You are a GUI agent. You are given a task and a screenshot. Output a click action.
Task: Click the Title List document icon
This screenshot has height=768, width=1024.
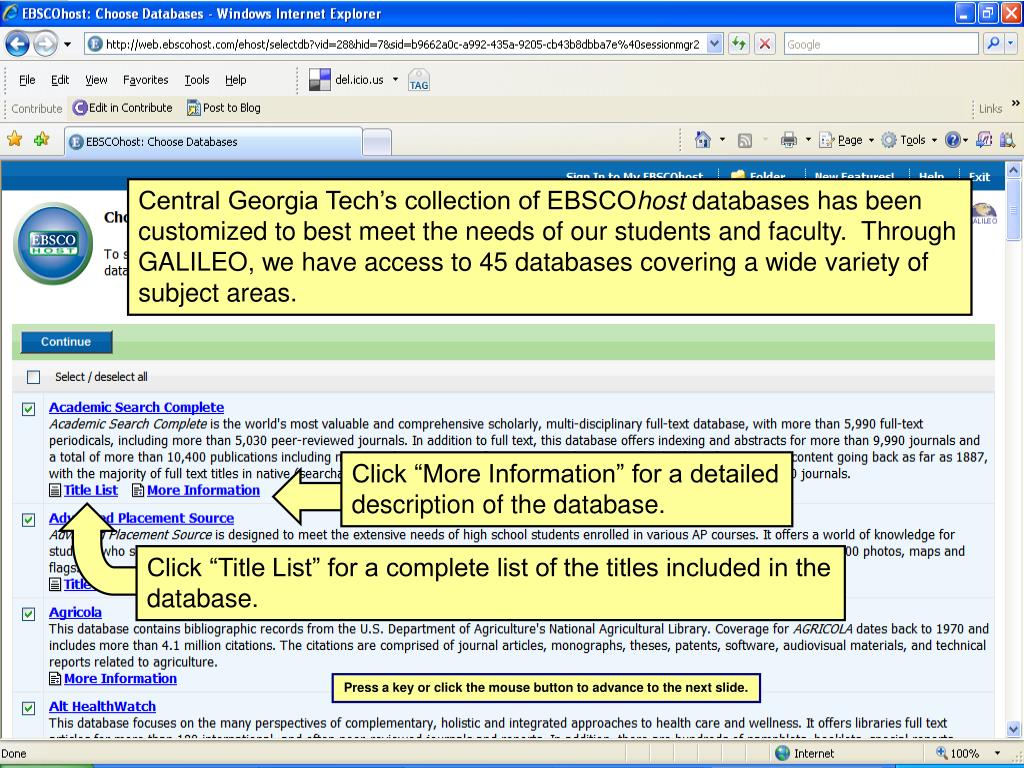point(55,490)
